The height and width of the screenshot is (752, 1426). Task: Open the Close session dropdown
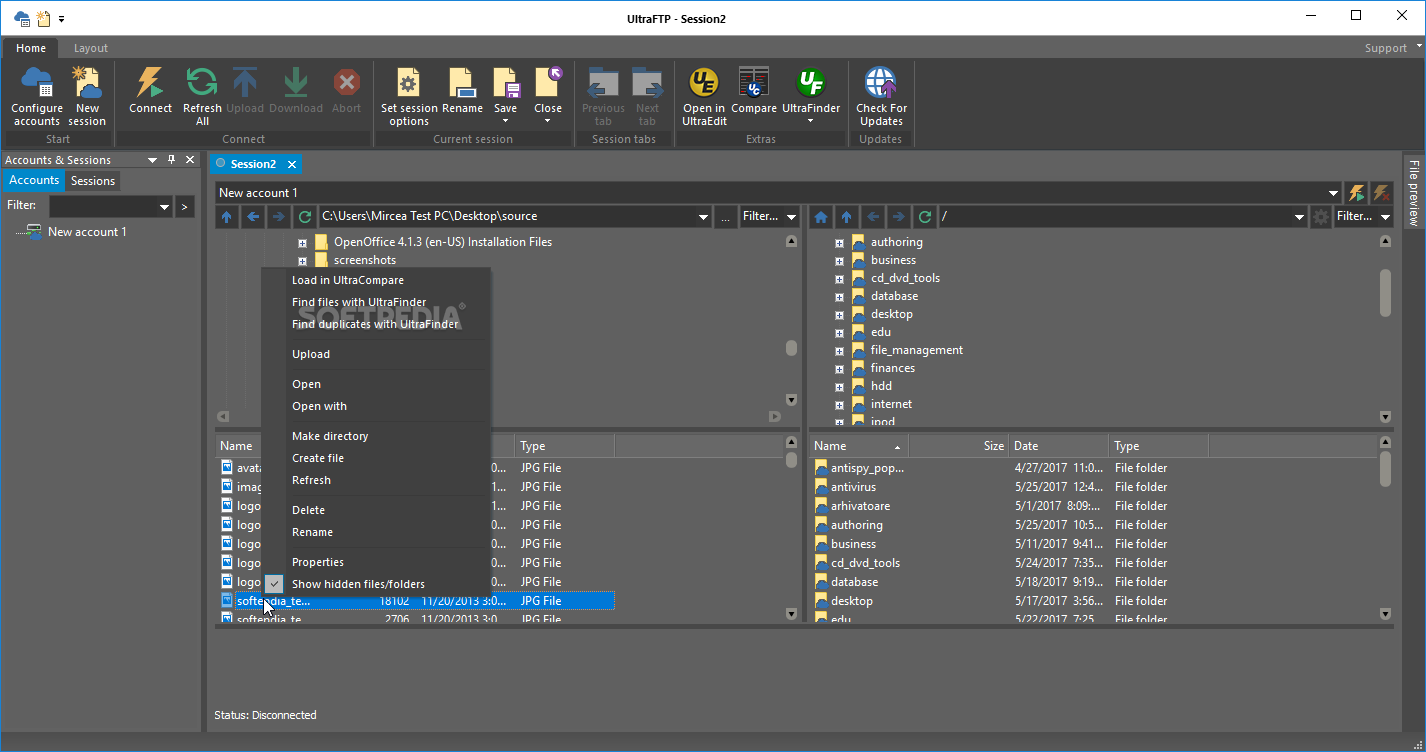coord(547,121)
